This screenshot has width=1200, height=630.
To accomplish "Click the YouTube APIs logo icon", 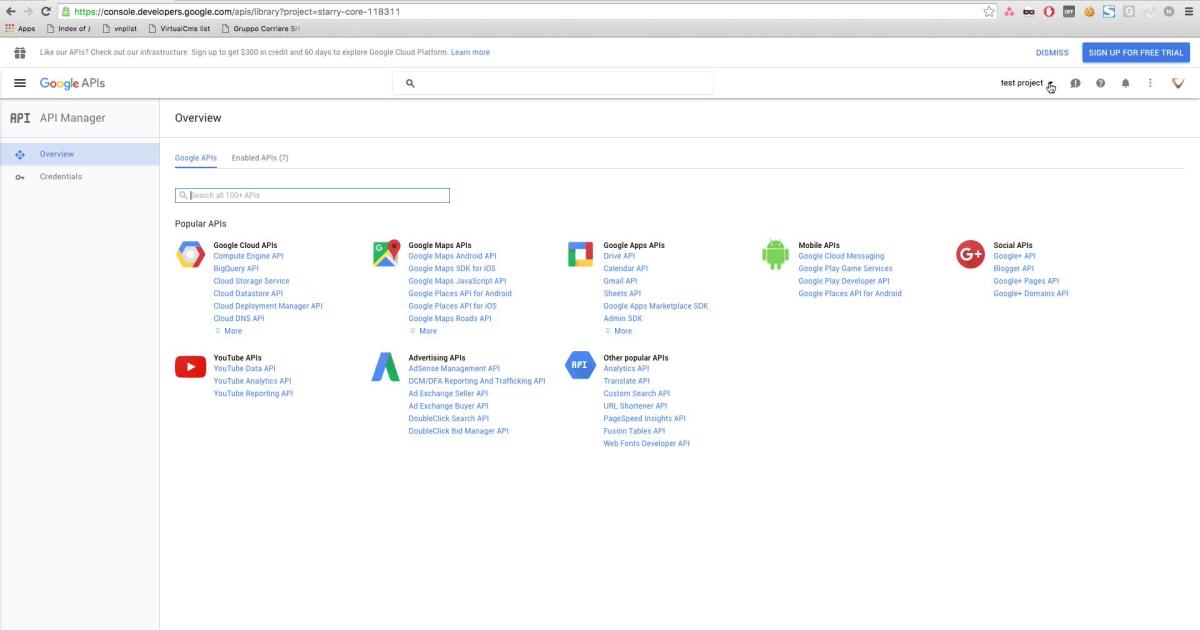I will click(190, 367).
